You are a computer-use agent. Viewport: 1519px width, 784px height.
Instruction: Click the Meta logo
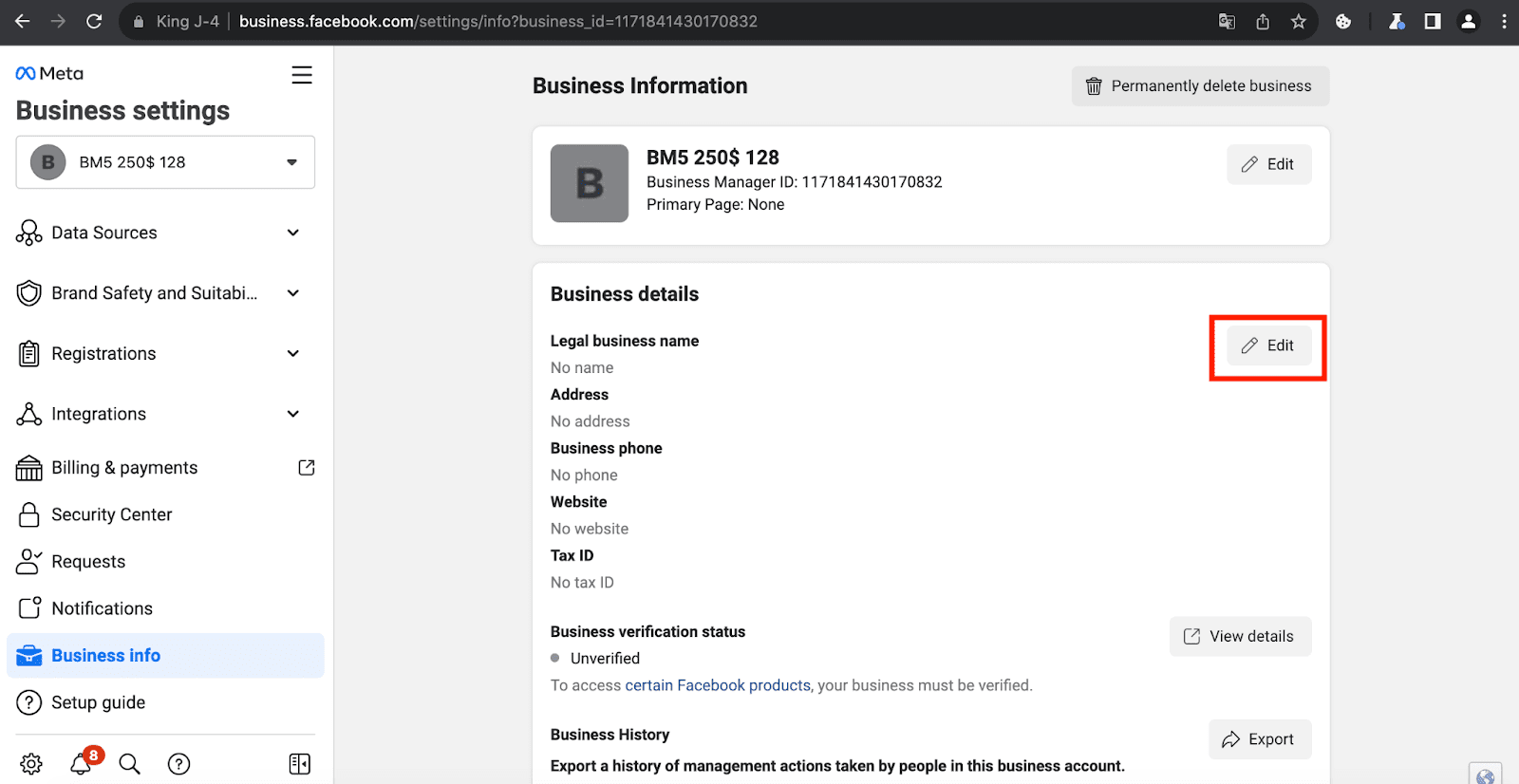49,73
